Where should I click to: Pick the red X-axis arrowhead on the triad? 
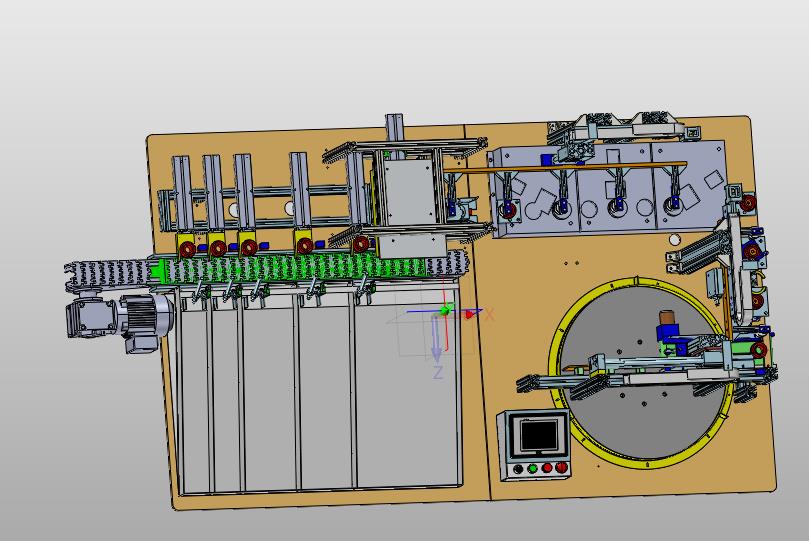point(470,314)
